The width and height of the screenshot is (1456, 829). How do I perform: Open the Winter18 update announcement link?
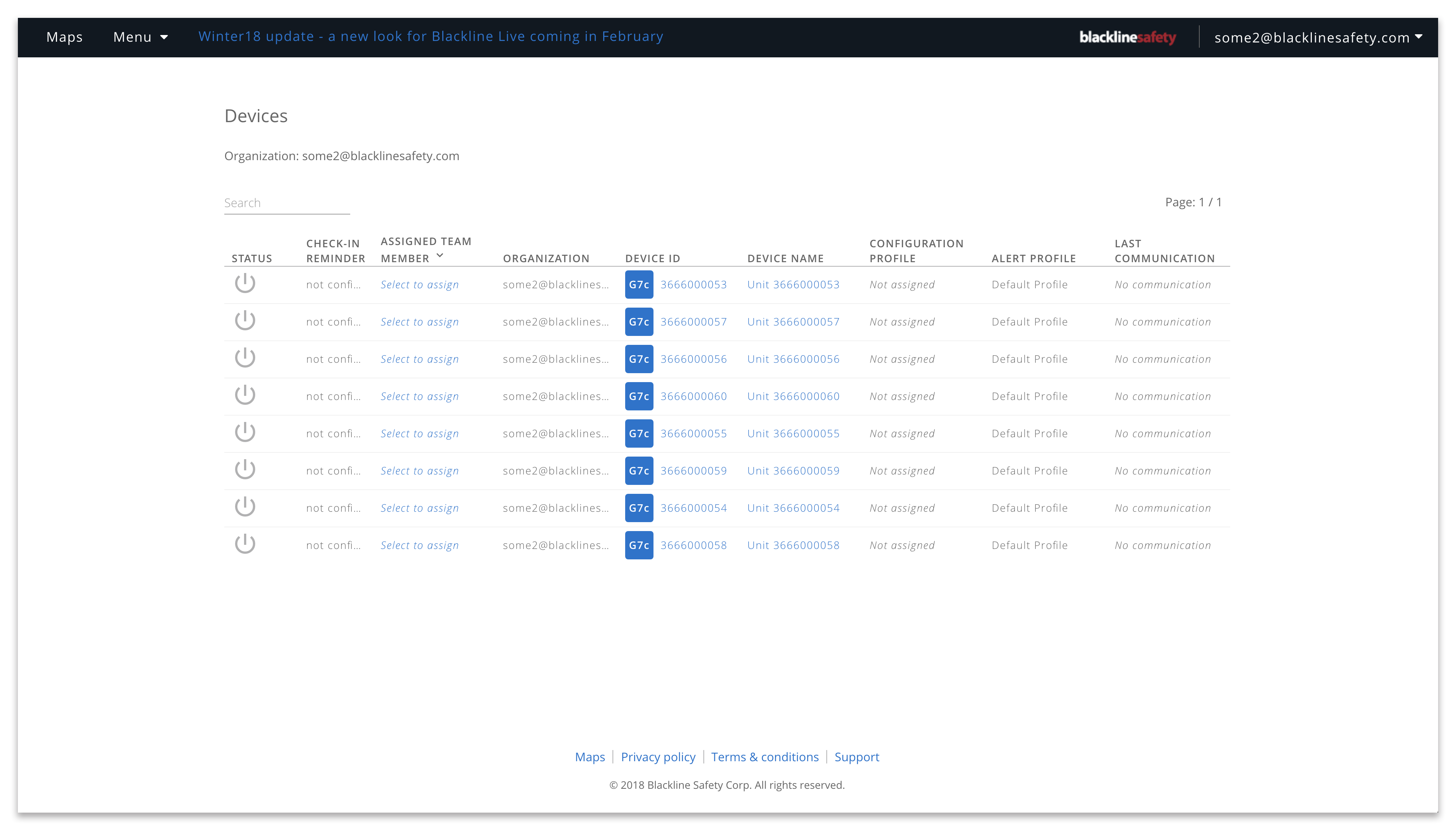coord(430,36)
